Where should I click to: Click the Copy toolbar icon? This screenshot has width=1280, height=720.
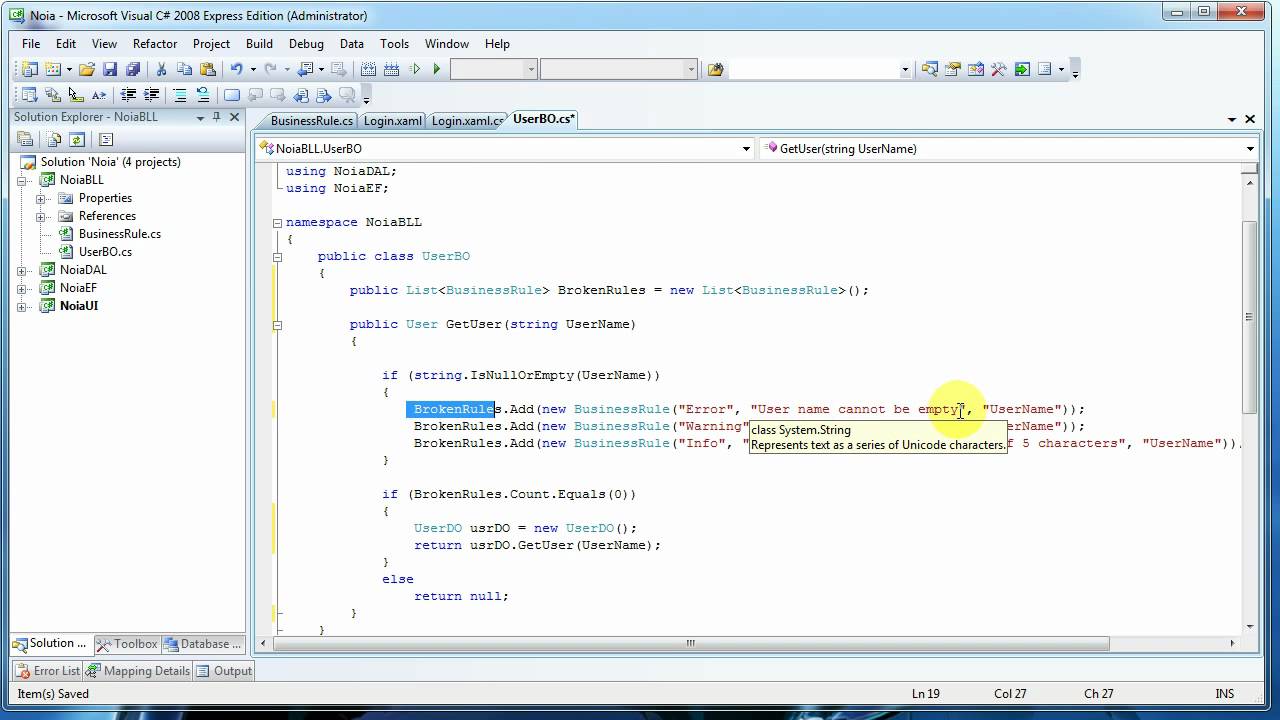(x=184, y=69)
